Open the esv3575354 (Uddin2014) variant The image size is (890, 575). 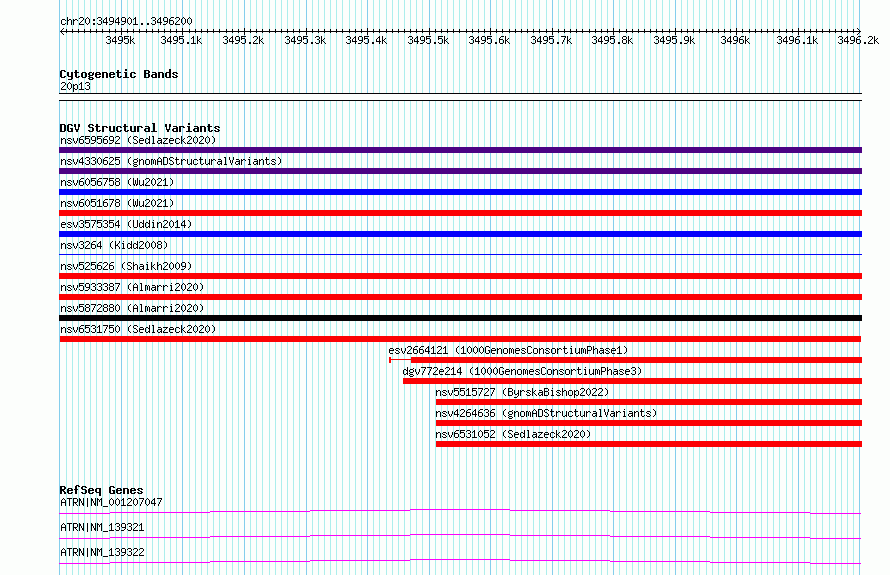[126, 224]
